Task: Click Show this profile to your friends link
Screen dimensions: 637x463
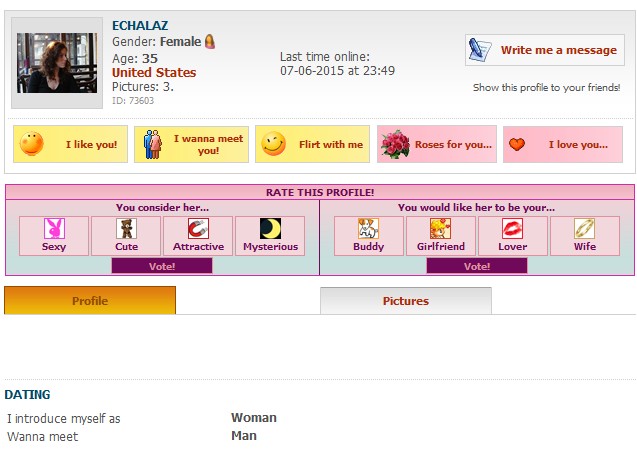Action: point(546,87)
